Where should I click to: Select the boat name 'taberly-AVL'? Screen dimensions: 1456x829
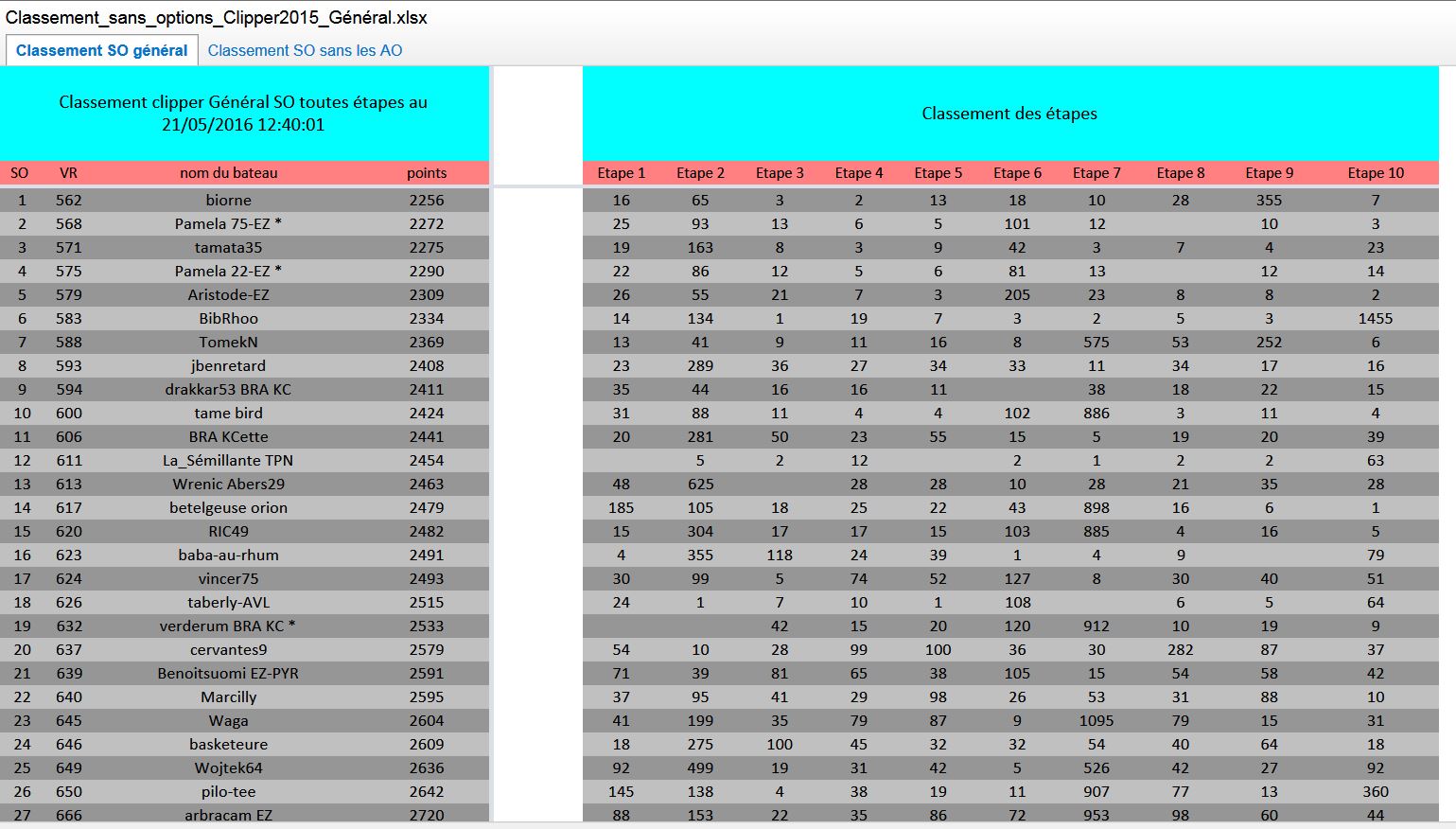229,603
